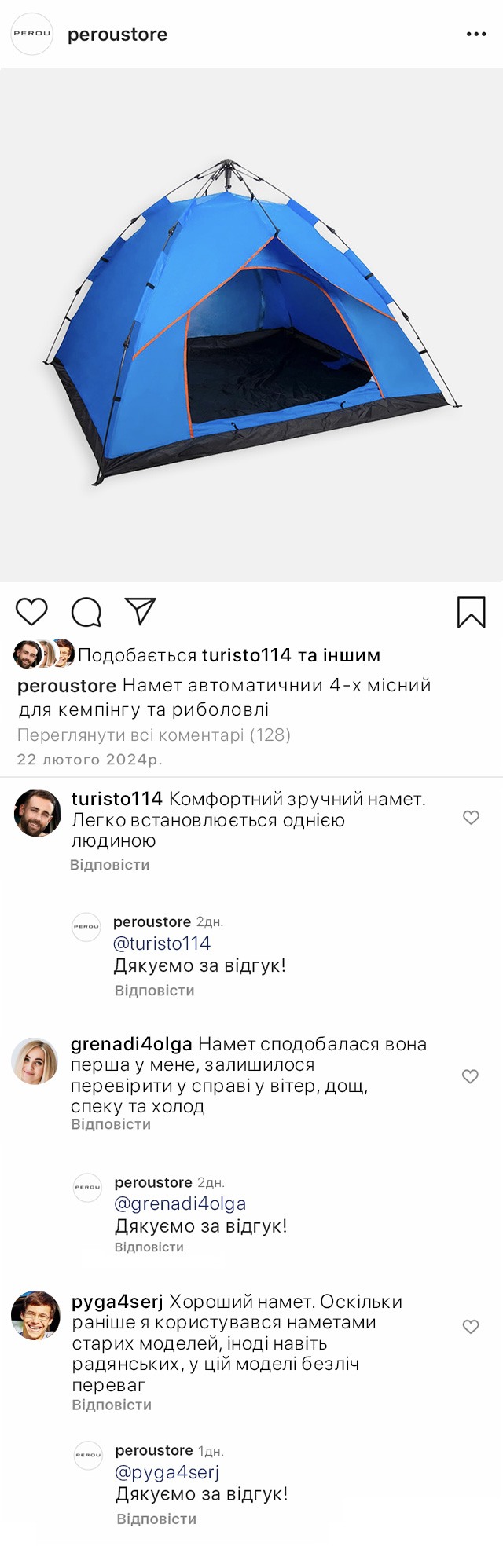This screenshot has width=503, height=1568.
Task: Open the peroustore logo avatar in header
Action: coord(31,34)
